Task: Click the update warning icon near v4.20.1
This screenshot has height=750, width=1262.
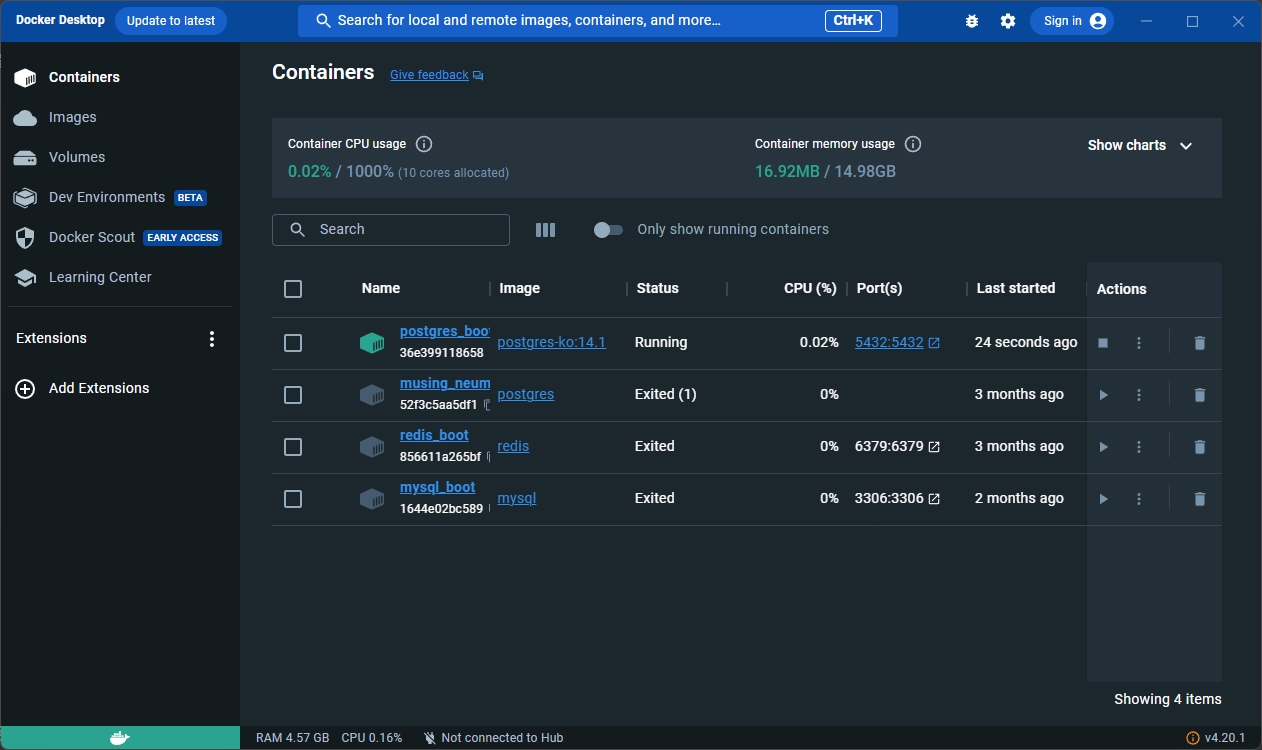Action: point(1192,738)
